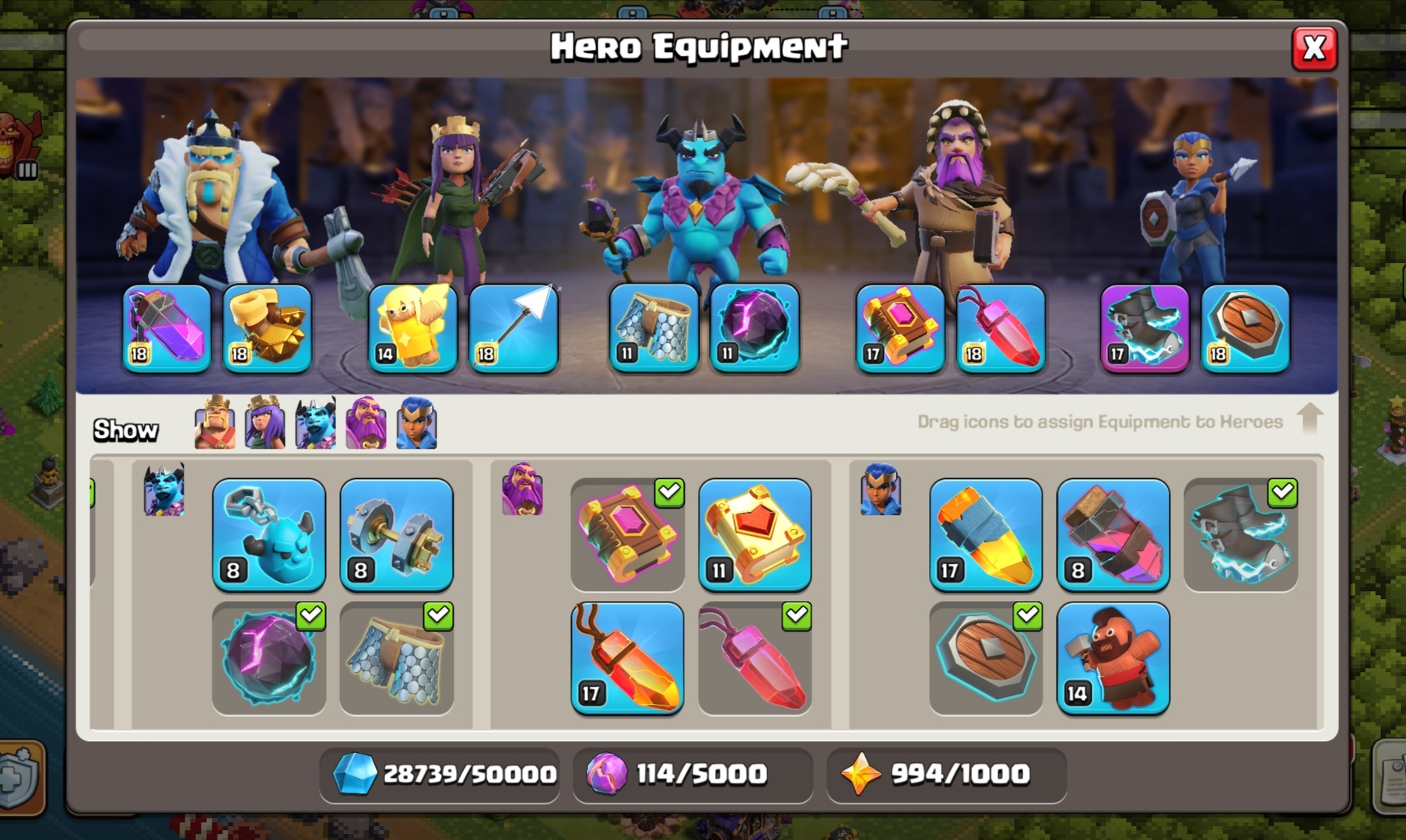Screen dimensions: 1406x840
Task: Toggle the equipped electro boots with checkmark
Action: pyautogui.click(x=1241, y=535)
